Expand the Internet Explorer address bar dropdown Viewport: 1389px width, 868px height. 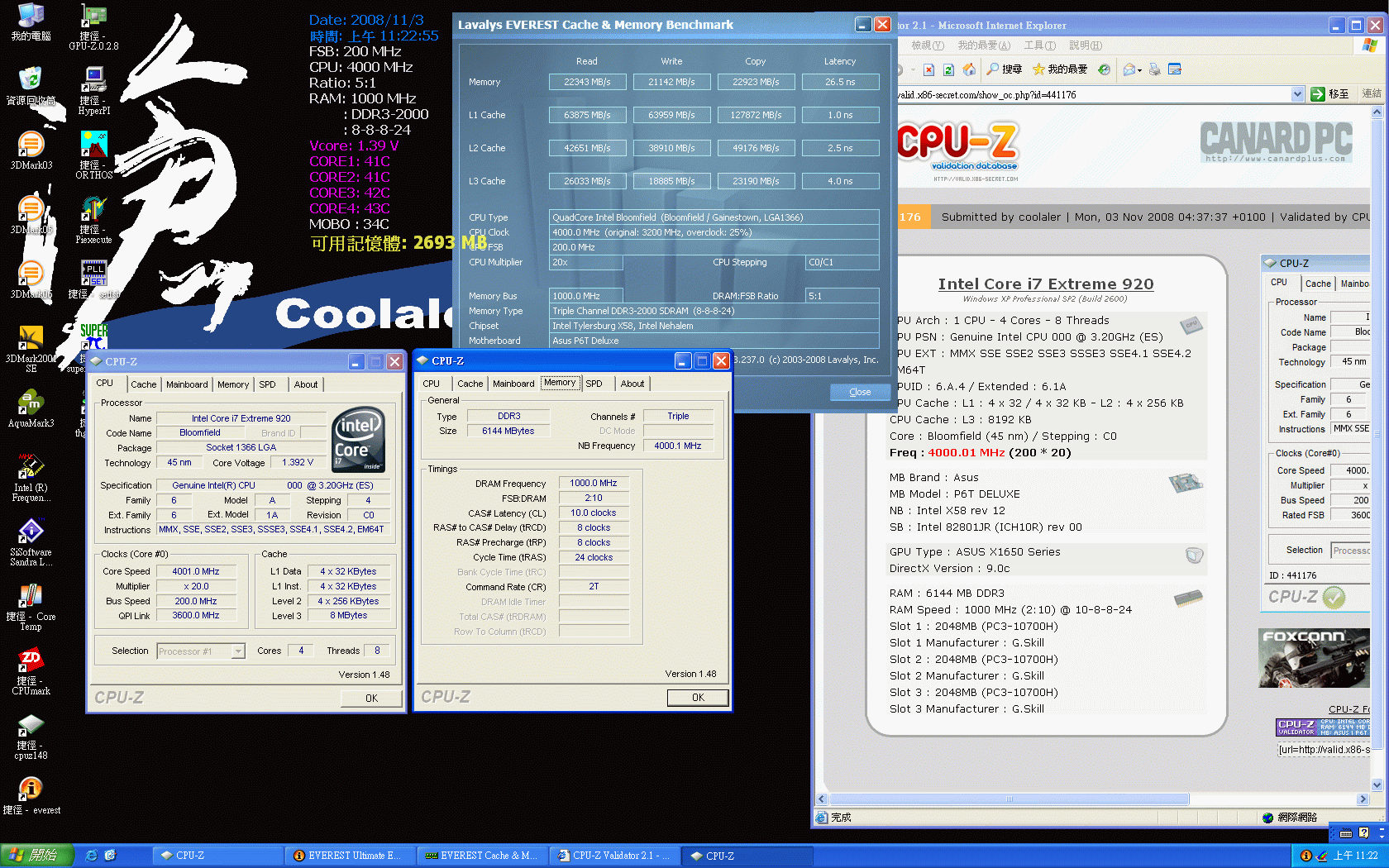1297,94
